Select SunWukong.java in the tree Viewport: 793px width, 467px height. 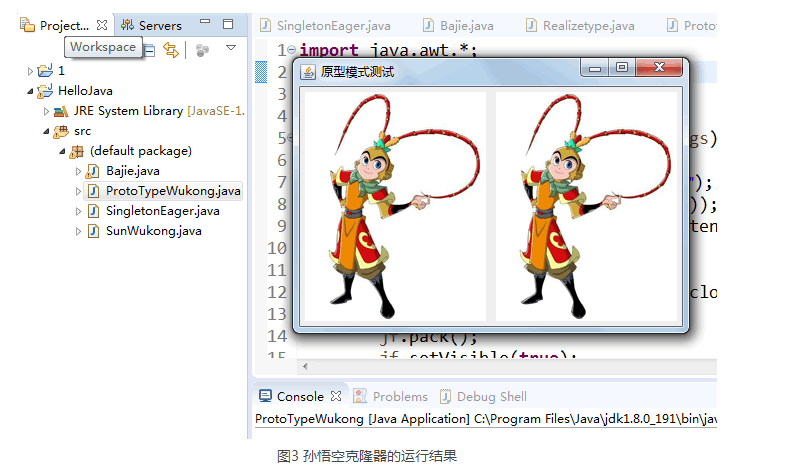[x=154, y=231]
